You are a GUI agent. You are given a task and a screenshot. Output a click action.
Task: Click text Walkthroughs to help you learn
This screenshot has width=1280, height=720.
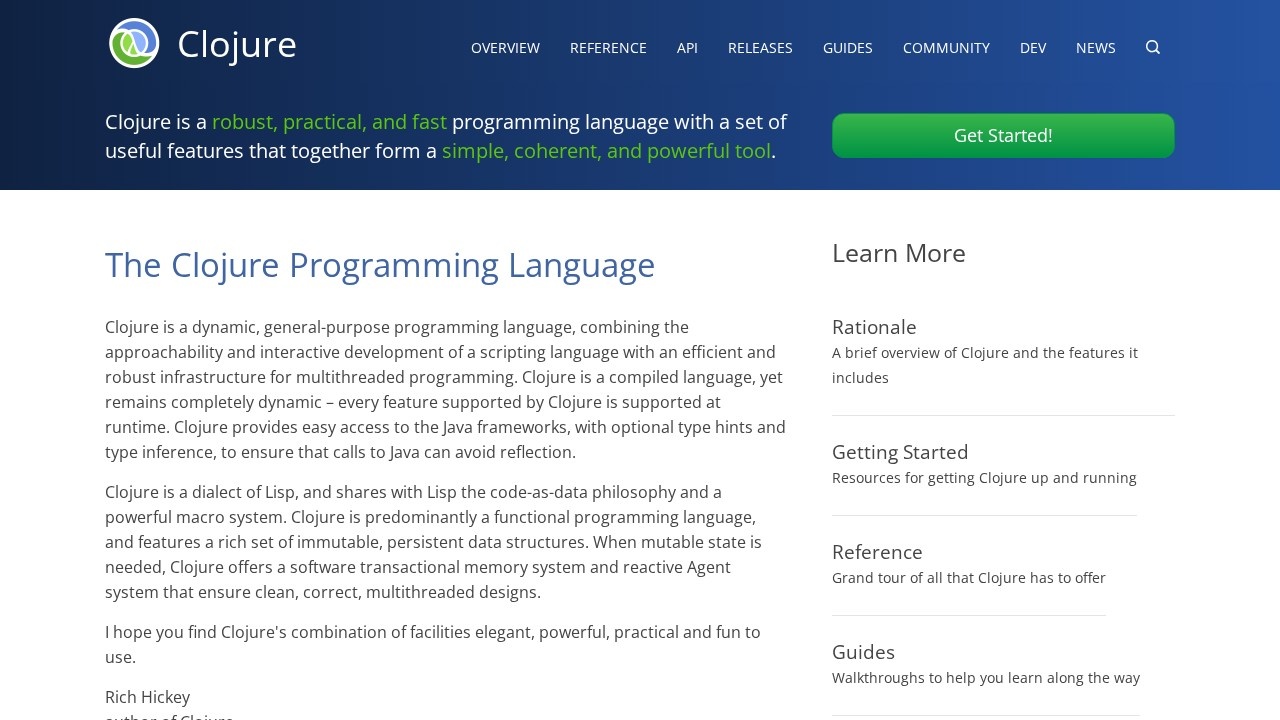tap(986, 678)
